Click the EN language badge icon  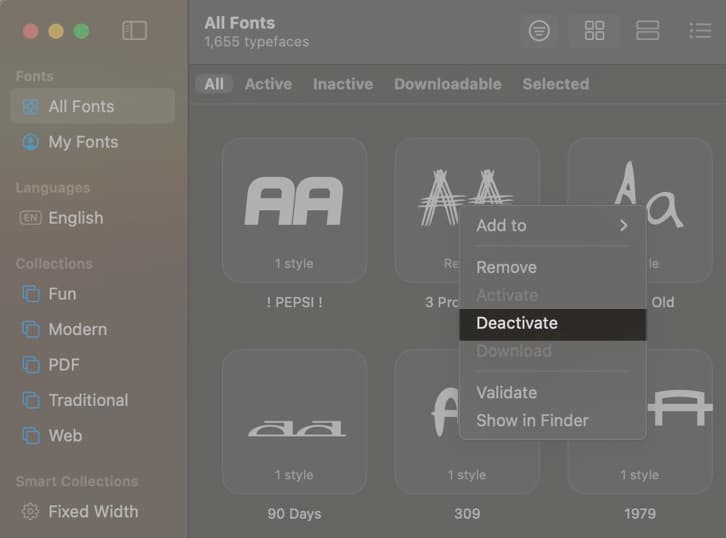pyautogui.click(x=31, y=218)
